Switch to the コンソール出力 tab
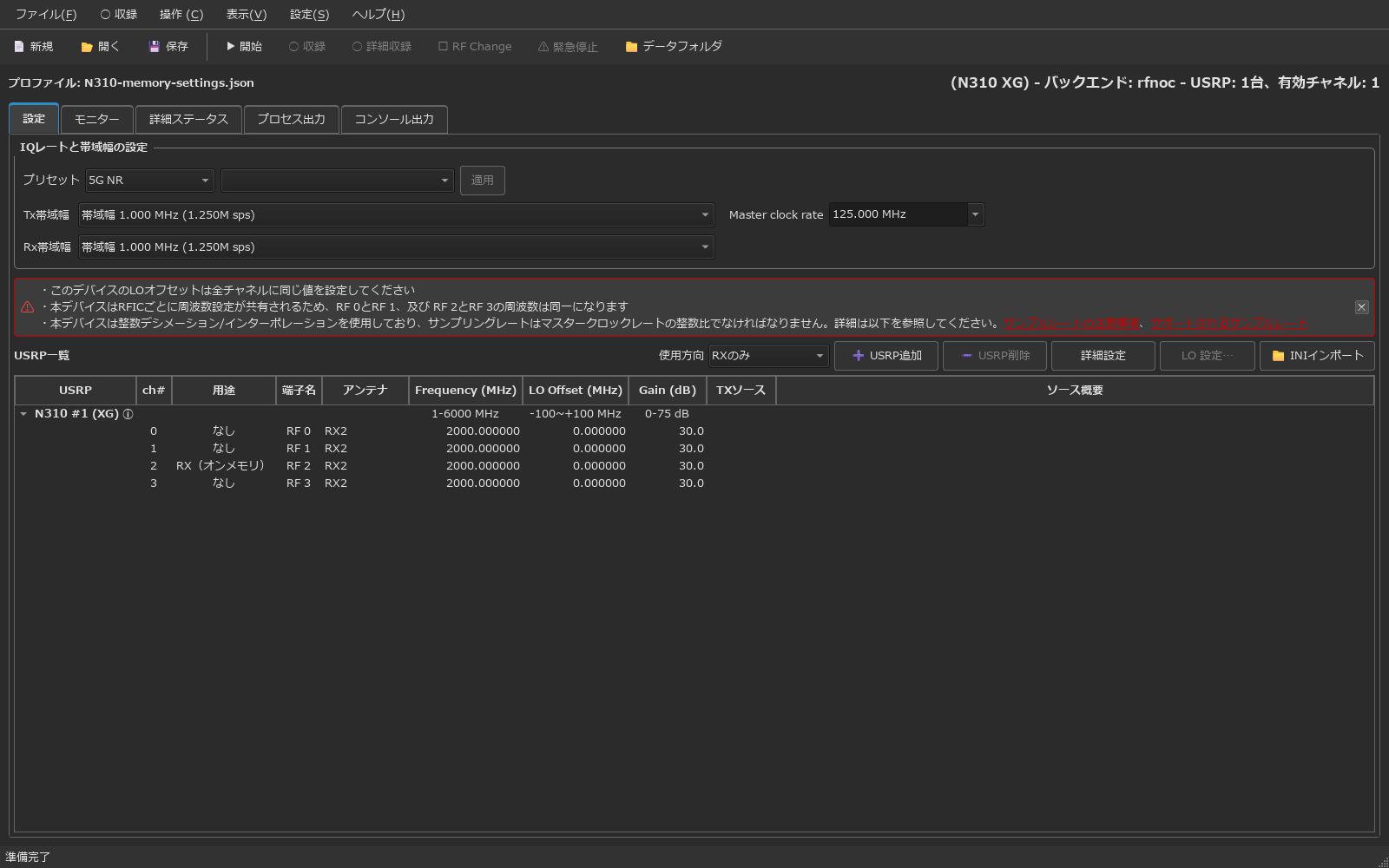 tap(394, 120)
